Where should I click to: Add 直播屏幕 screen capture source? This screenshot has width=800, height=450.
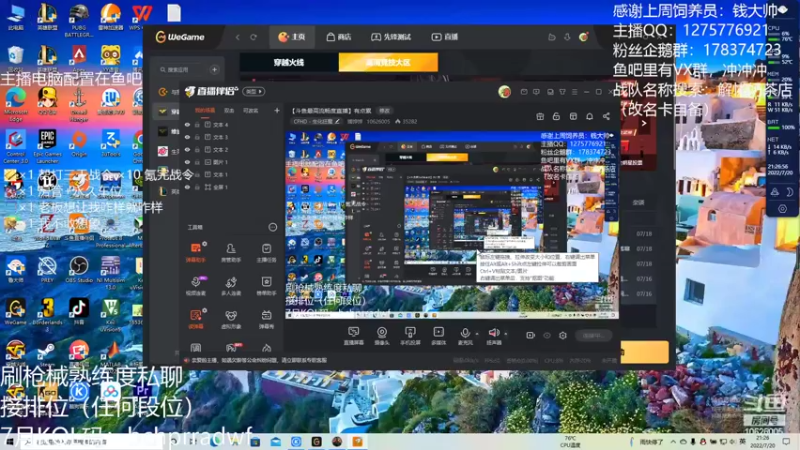point(353,336)
